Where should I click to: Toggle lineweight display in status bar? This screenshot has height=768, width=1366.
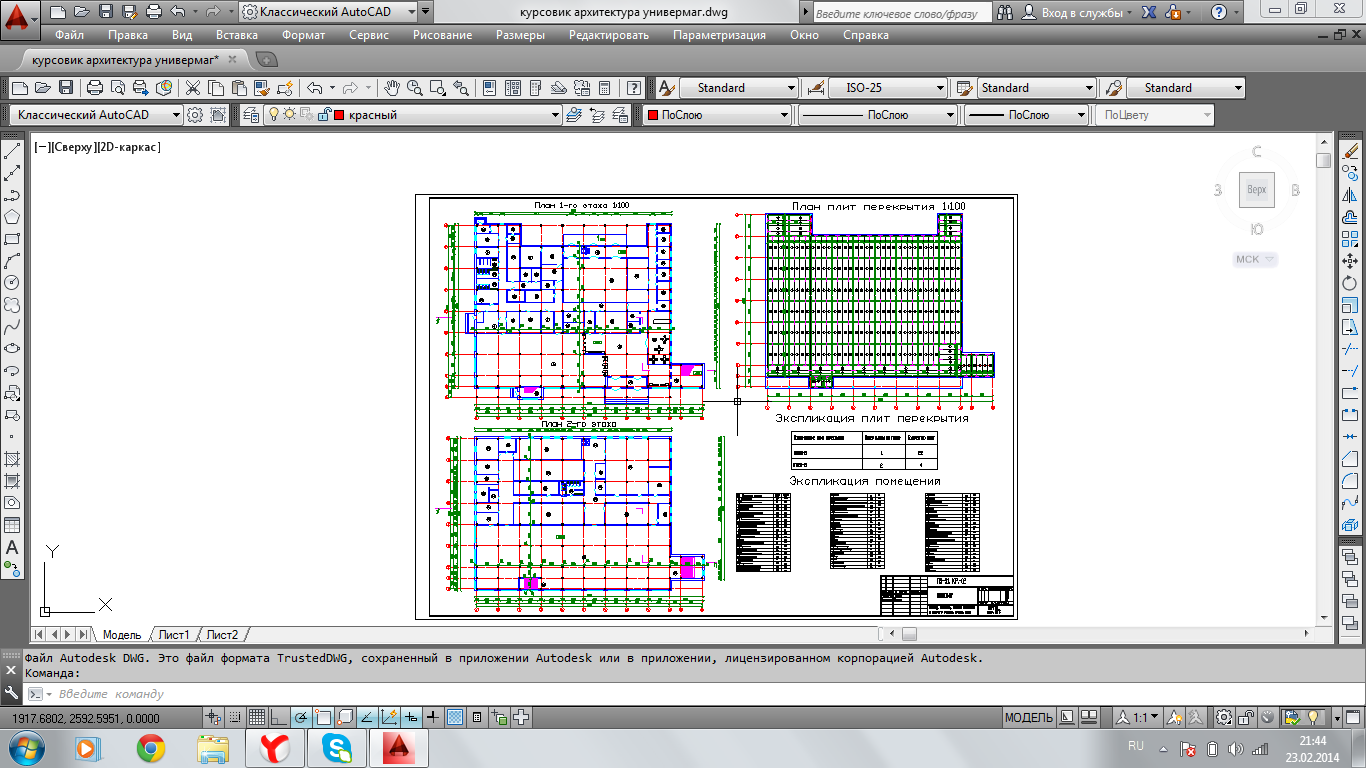click(433, 717)
